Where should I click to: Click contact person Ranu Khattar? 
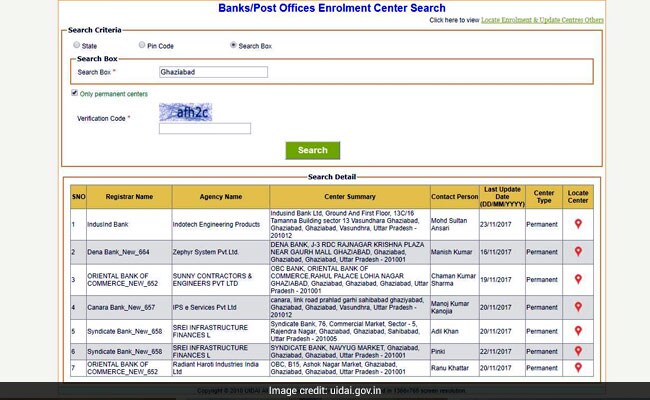point(450,368)
